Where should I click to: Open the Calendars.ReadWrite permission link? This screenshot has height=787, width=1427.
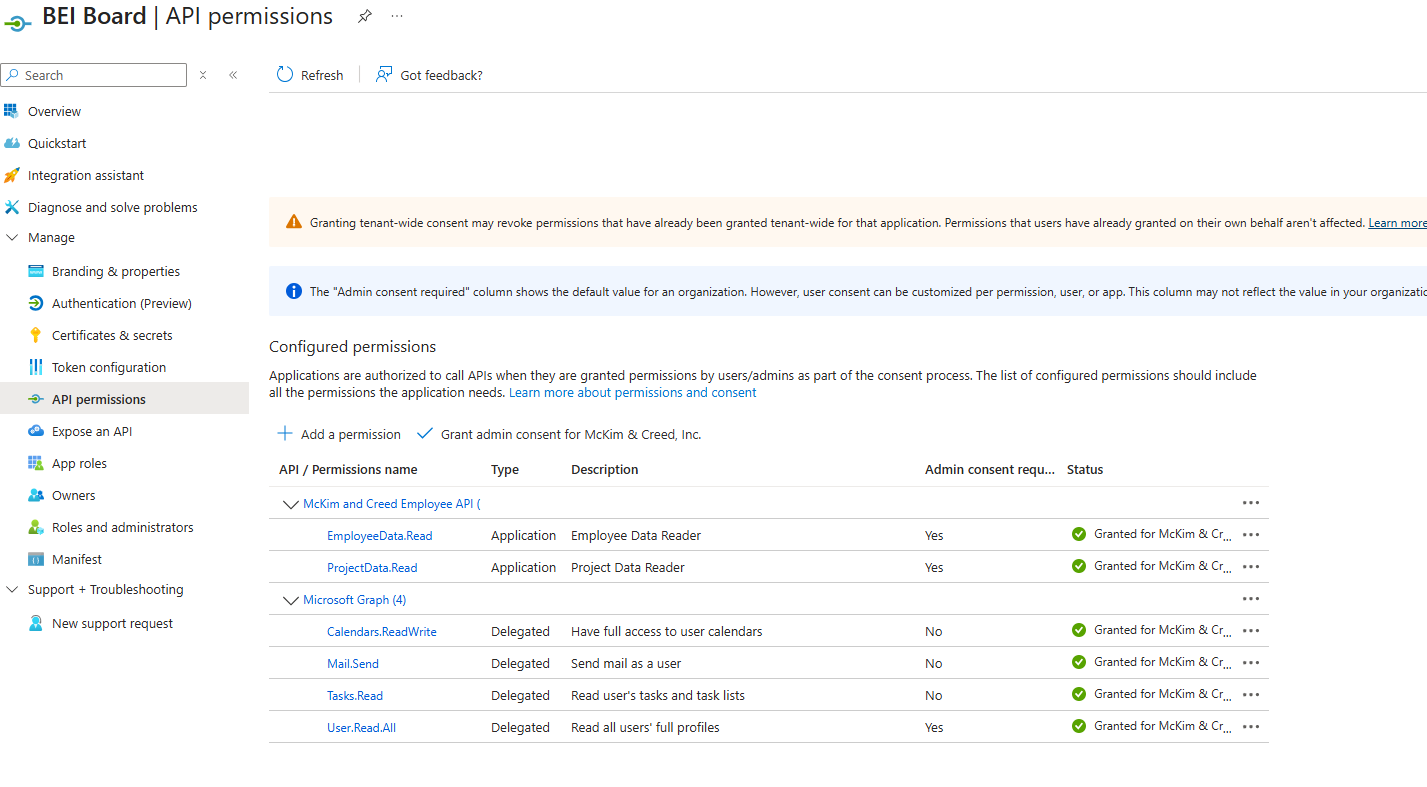pos(382,632)
